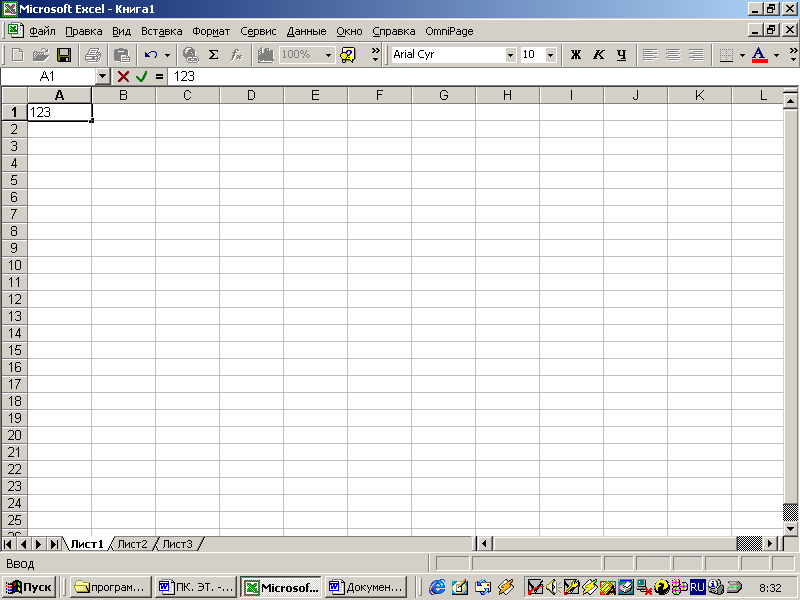Click the Name Box showing A1

point(48,77)
